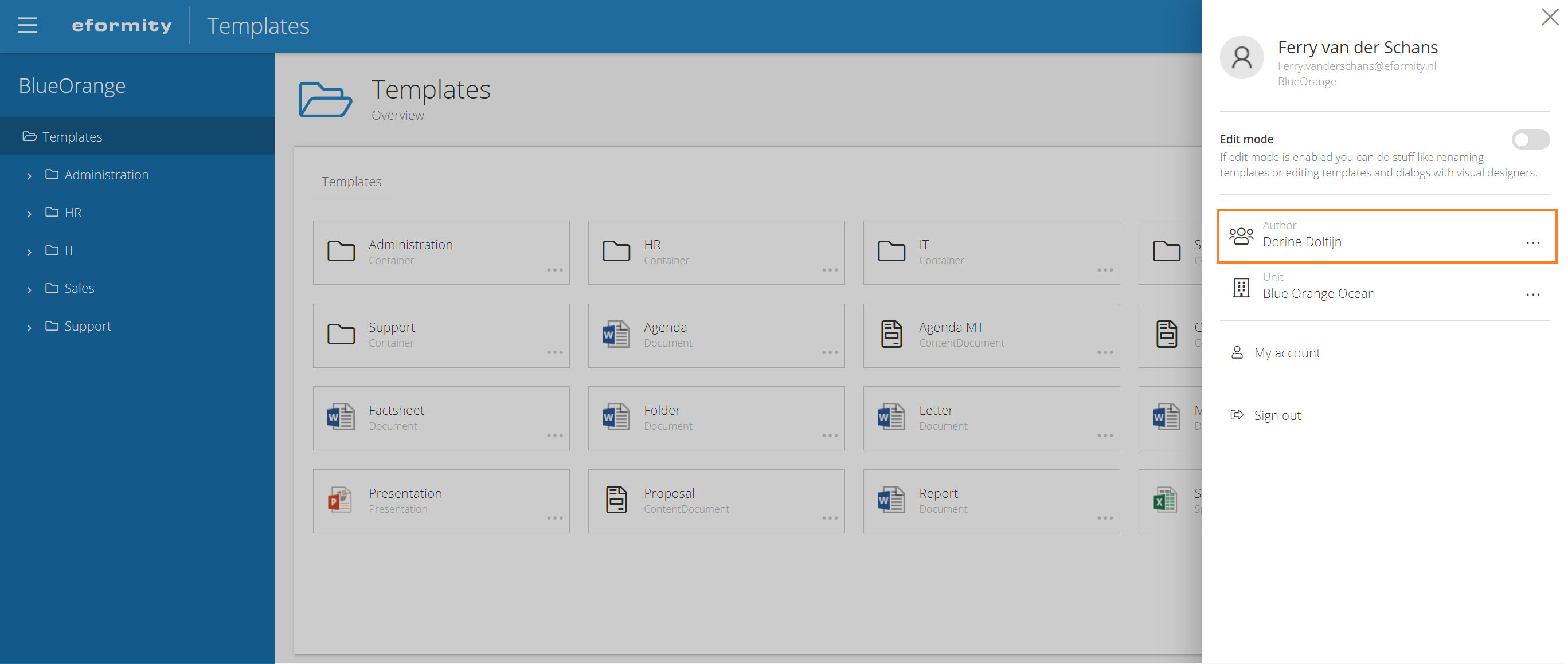
Task: Open the Factsheet card options menu
Action: click(554, 435)
